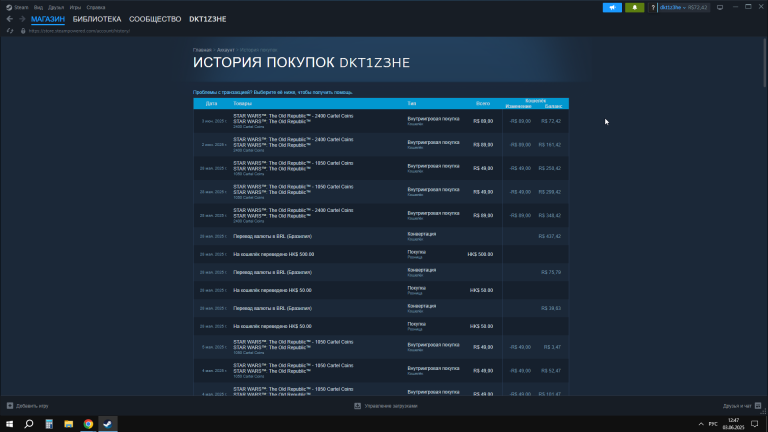
Task: Click the Steam taskbar icon
Action: click(x=108, y=424)
